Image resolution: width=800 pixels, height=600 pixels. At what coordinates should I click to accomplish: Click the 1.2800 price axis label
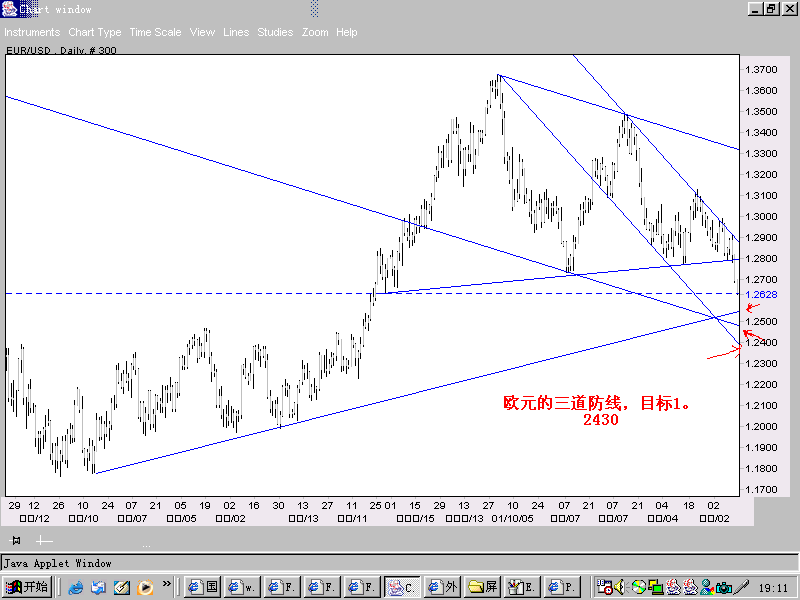pyautogui.click(x=761, y=258)
